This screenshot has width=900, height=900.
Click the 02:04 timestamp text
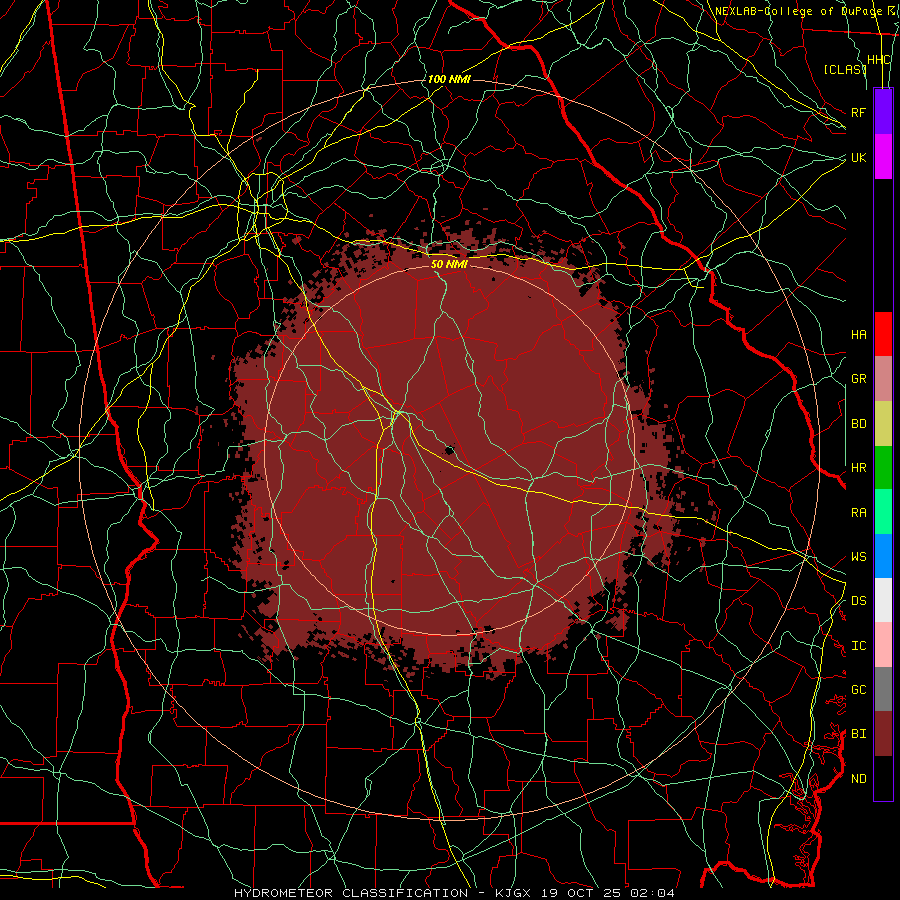pos(652,893)
